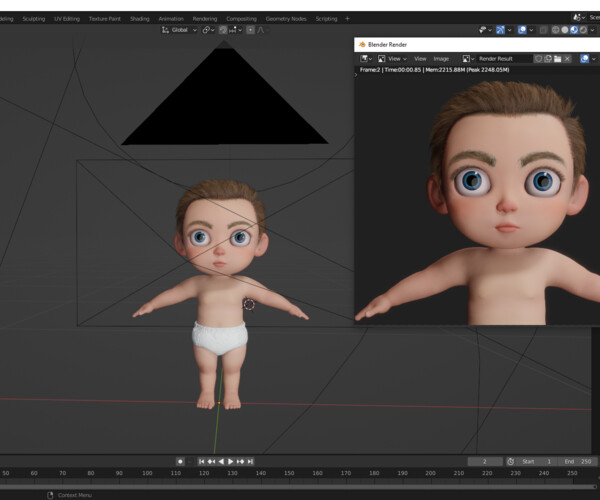The height and width of the screenshot is (500, 600).
Task: Open the View menu in Blender Render window
Action: pos(420,59)
